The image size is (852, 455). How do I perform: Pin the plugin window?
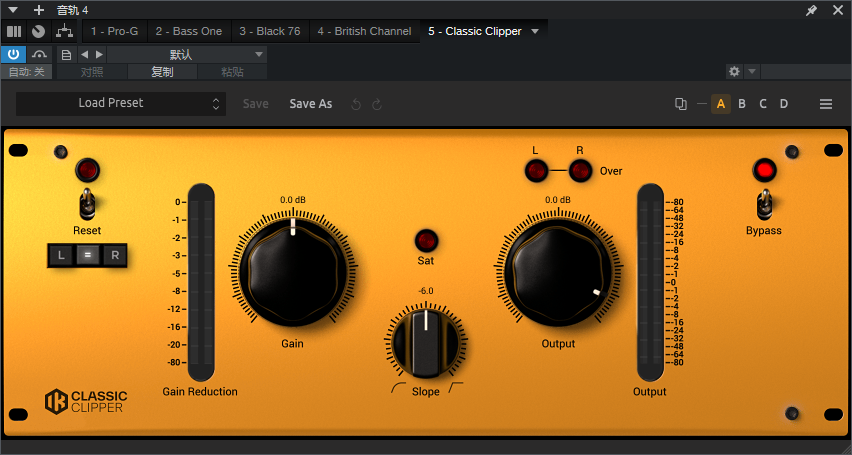coord(811,10)
